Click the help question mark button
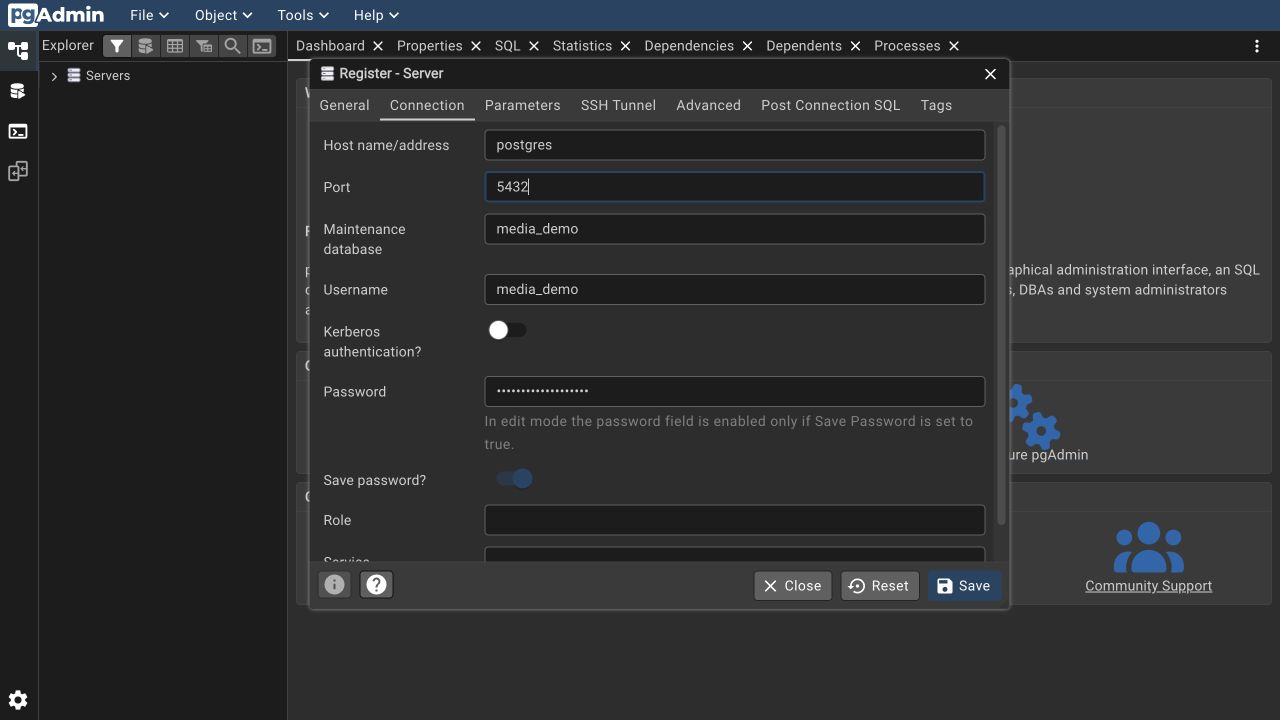 coord(376,585)
